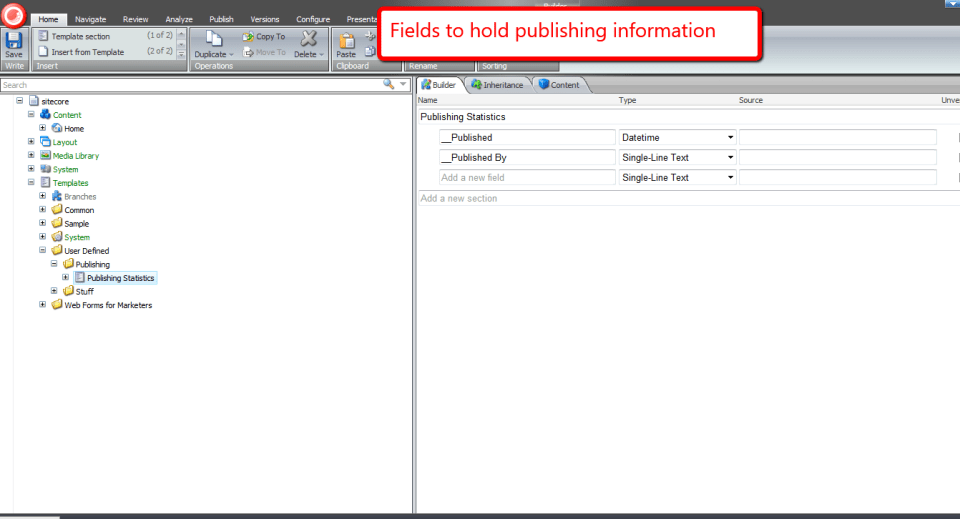Screen dimensions: 960x519
Task: Click the top-level System node icon
Action: pos(45,169)
